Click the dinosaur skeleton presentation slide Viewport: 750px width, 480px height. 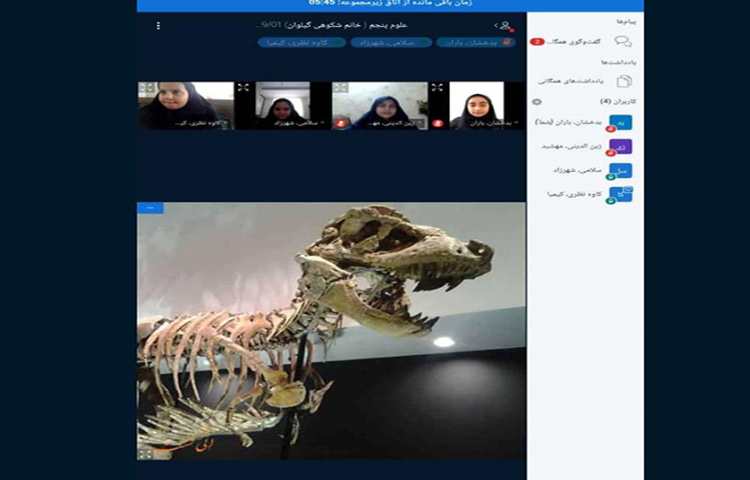331,330
